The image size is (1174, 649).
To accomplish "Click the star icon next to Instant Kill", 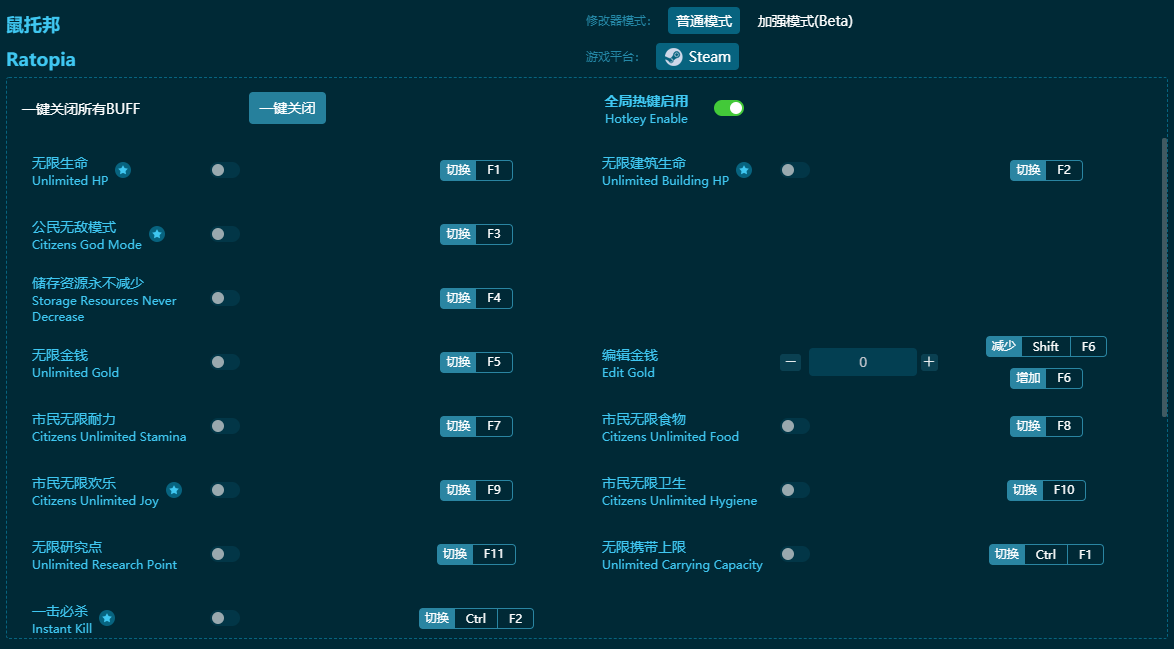I will pyautogui.click(x=107, y=618).
